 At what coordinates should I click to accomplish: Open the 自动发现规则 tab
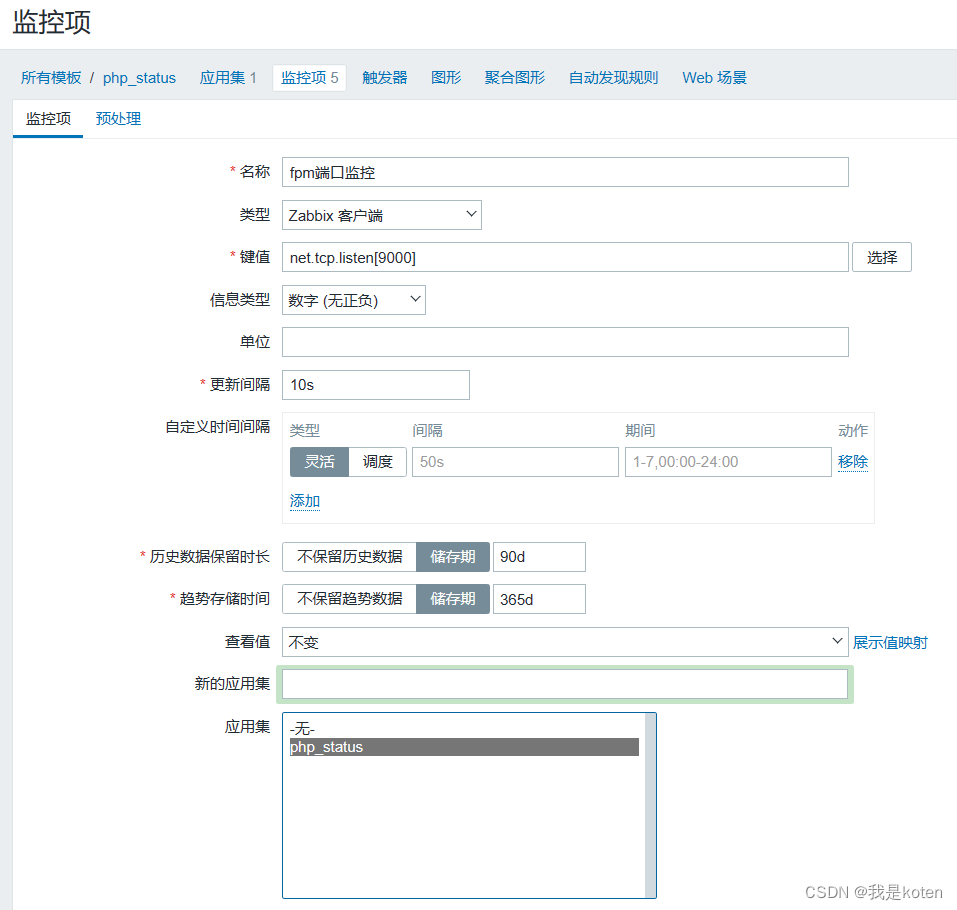pyautogui.click(x=613, y=78)
